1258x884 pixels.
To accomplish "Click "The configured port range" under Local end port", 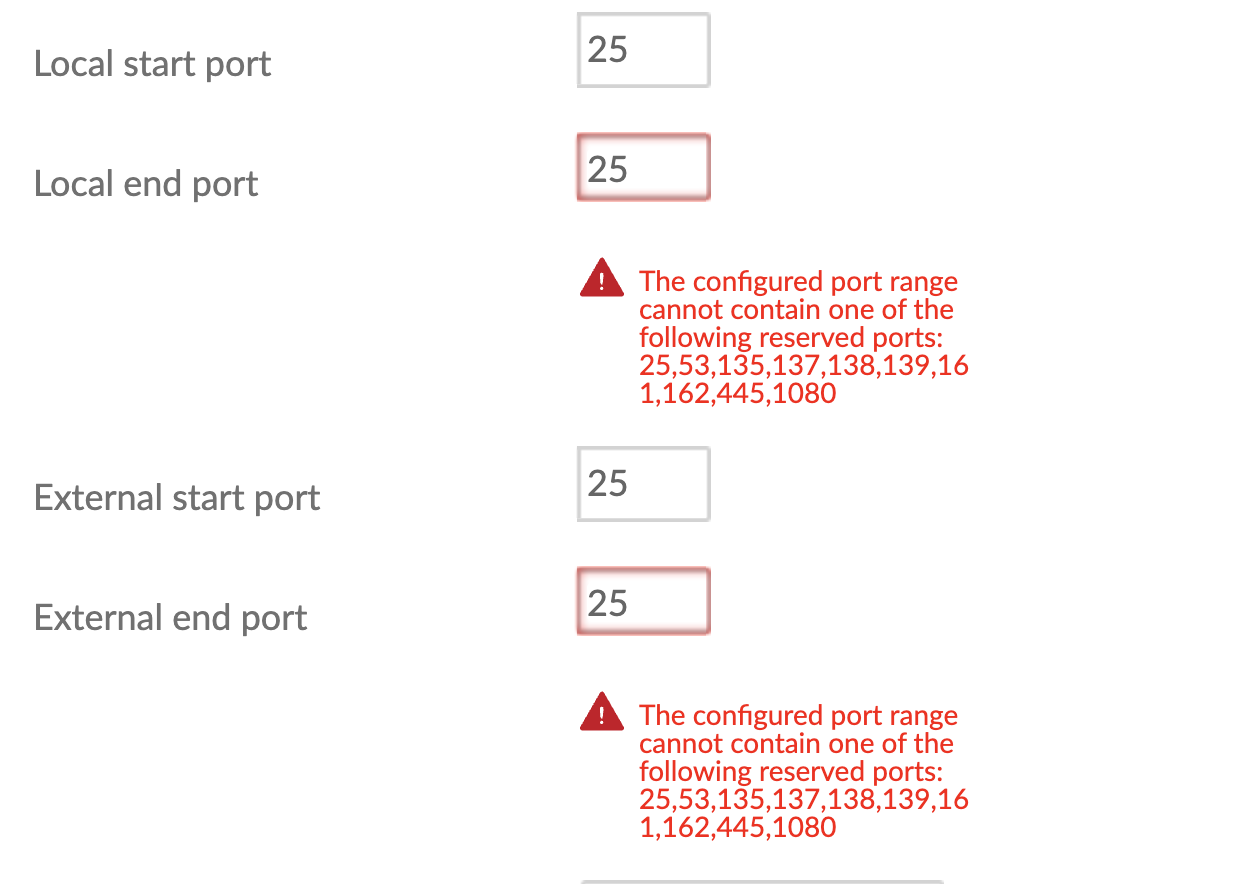I will [798, 282].
